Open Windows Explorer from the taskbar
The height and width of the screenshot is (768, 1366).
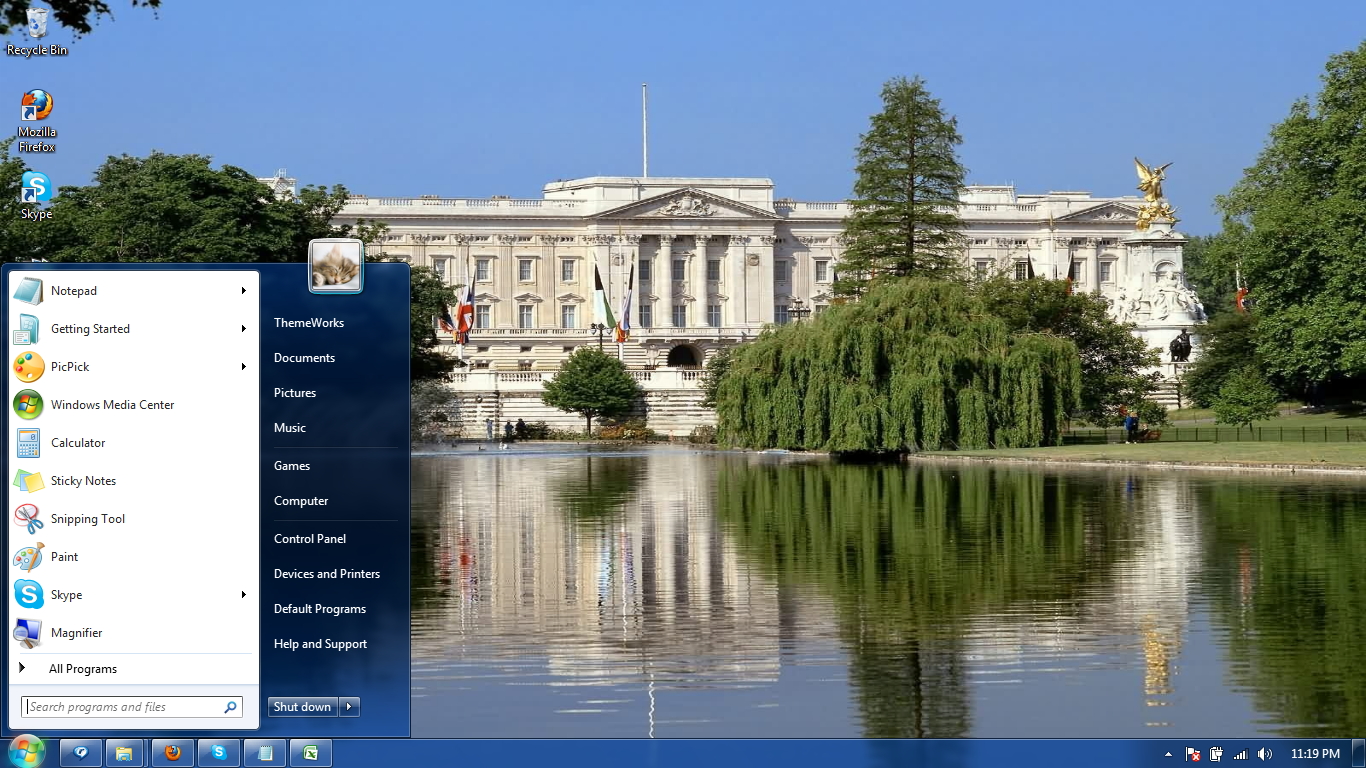coord(125,753)
